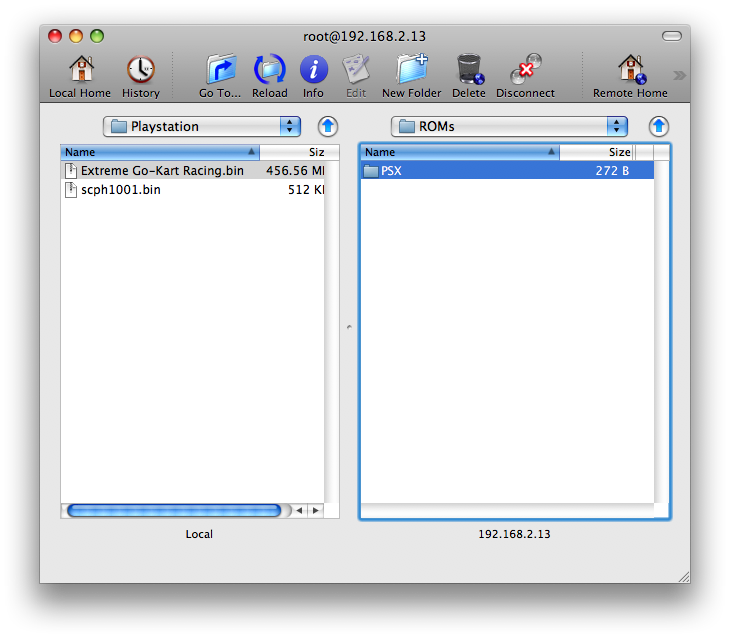The height and width of the screenshot is (638, 730).
Task: Click the local pane horizontal scrollbar
Action: click(175, 510)
